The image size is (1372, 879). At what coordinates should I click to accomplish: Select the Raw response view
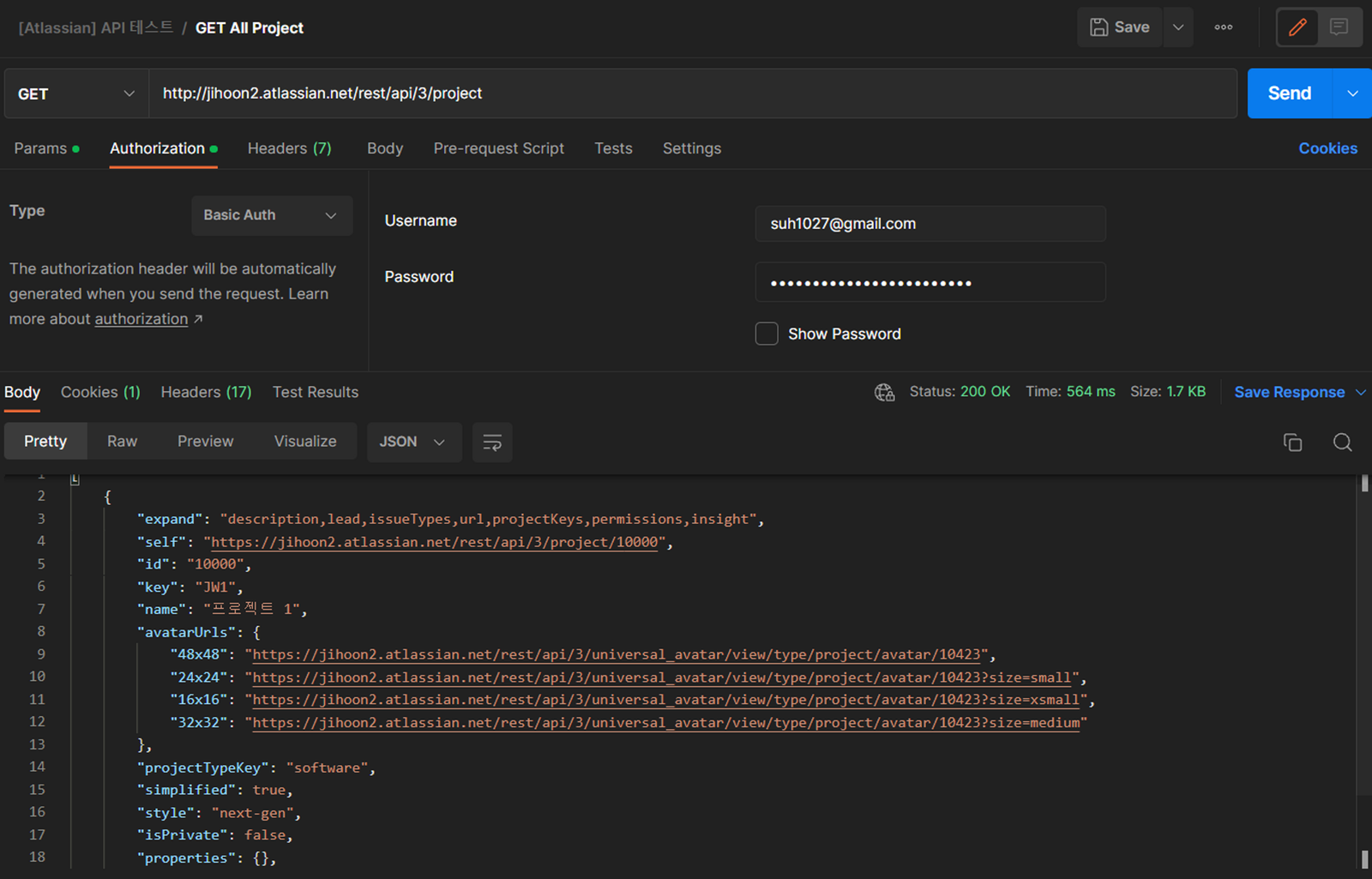122,442
